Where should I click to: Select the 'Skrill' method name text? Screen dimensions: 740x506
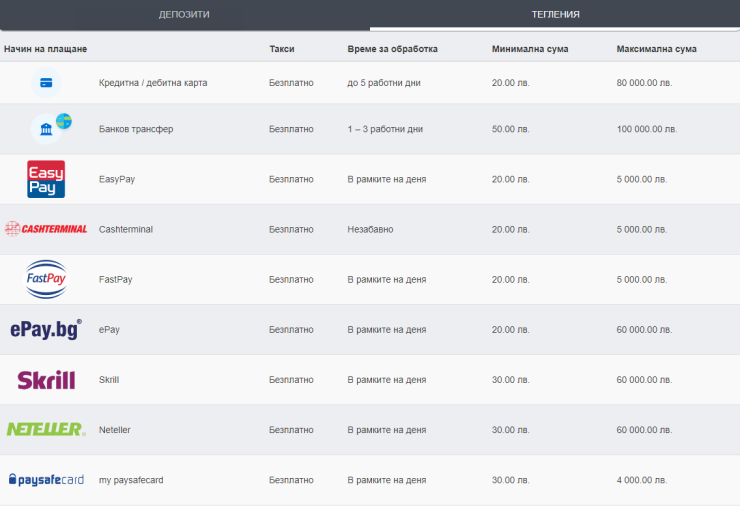pos(109,380)
